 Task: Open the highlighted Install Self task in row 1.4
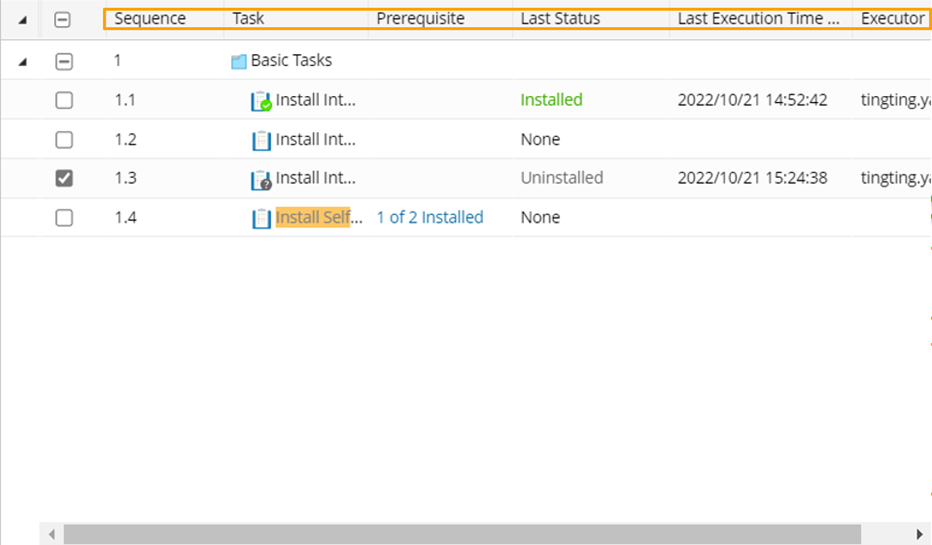tap(313, 218)
